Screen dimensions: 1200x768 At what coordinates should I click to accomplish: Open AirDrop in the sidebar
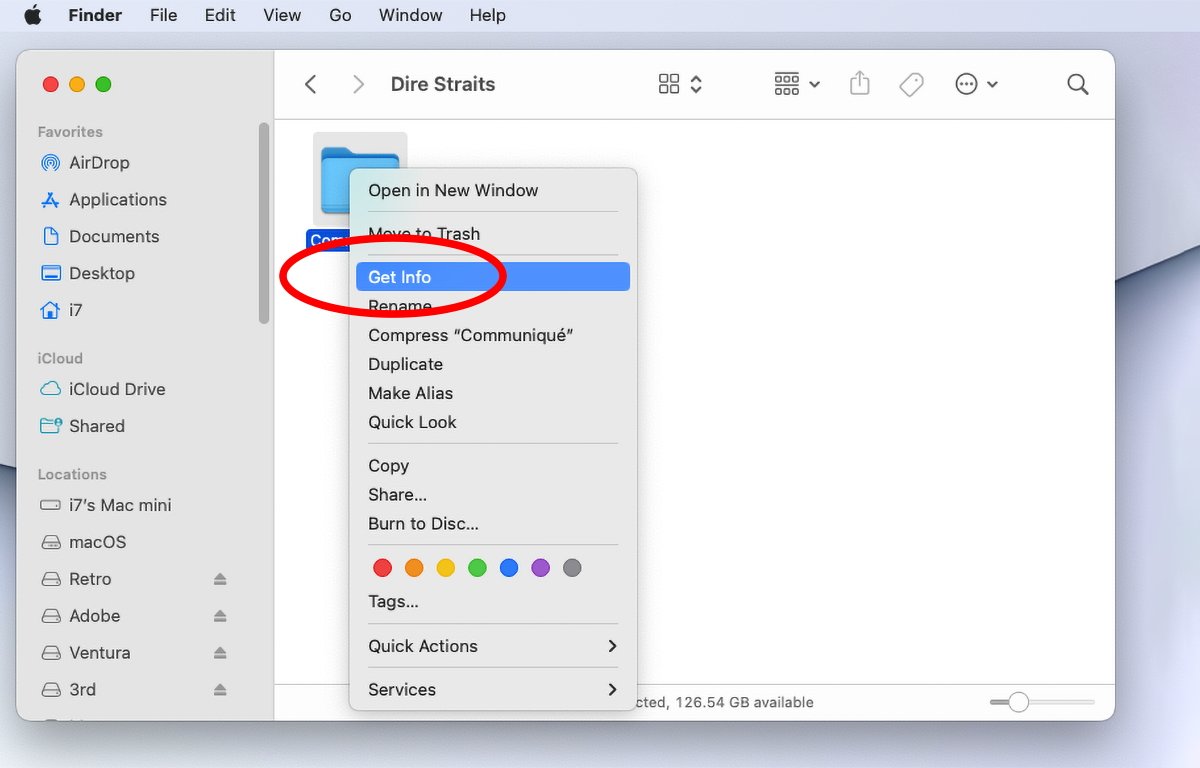click(98, 163)
